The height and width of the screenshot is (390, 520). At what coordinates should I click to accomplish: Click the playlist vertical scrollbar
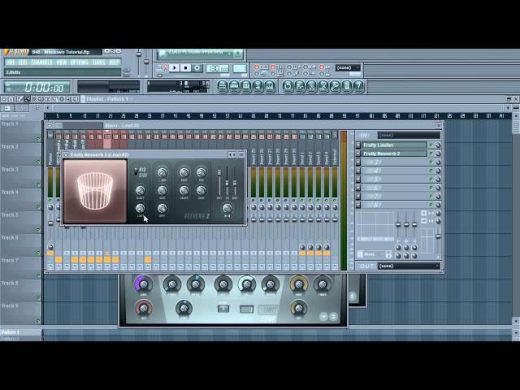coord(516,218)
